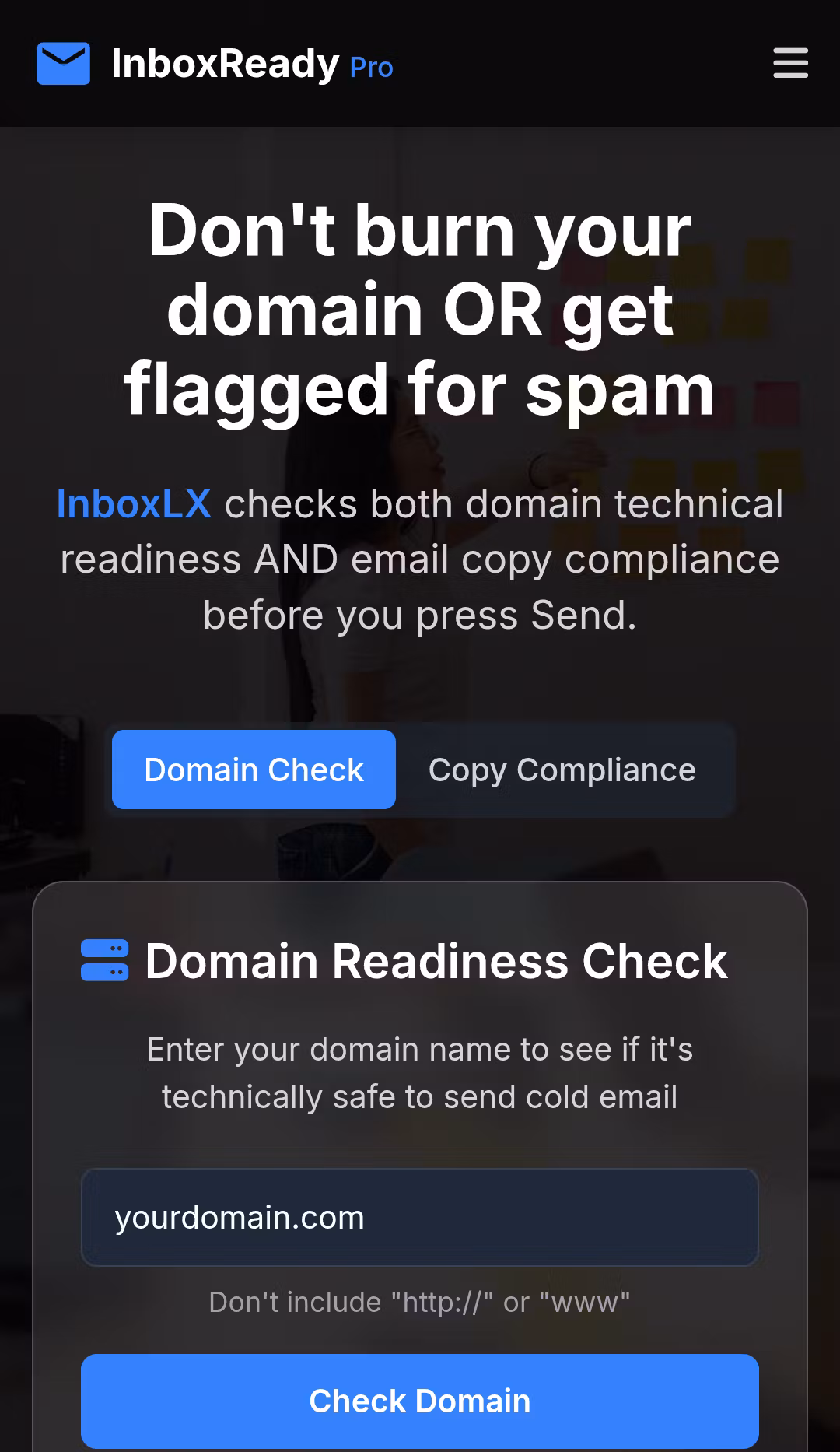Click the "flagged for spam" headline line
840x1452 pixels.
click(x=420, y=389)
